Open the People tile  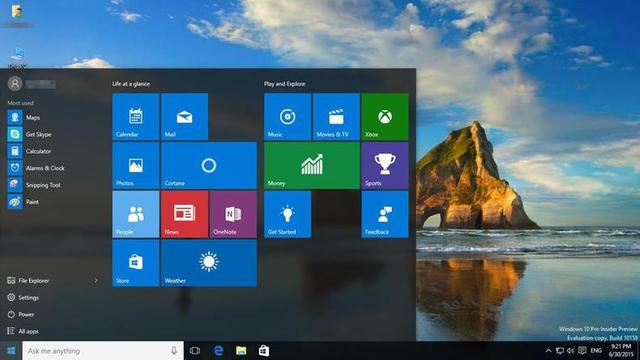click(136, 214)
